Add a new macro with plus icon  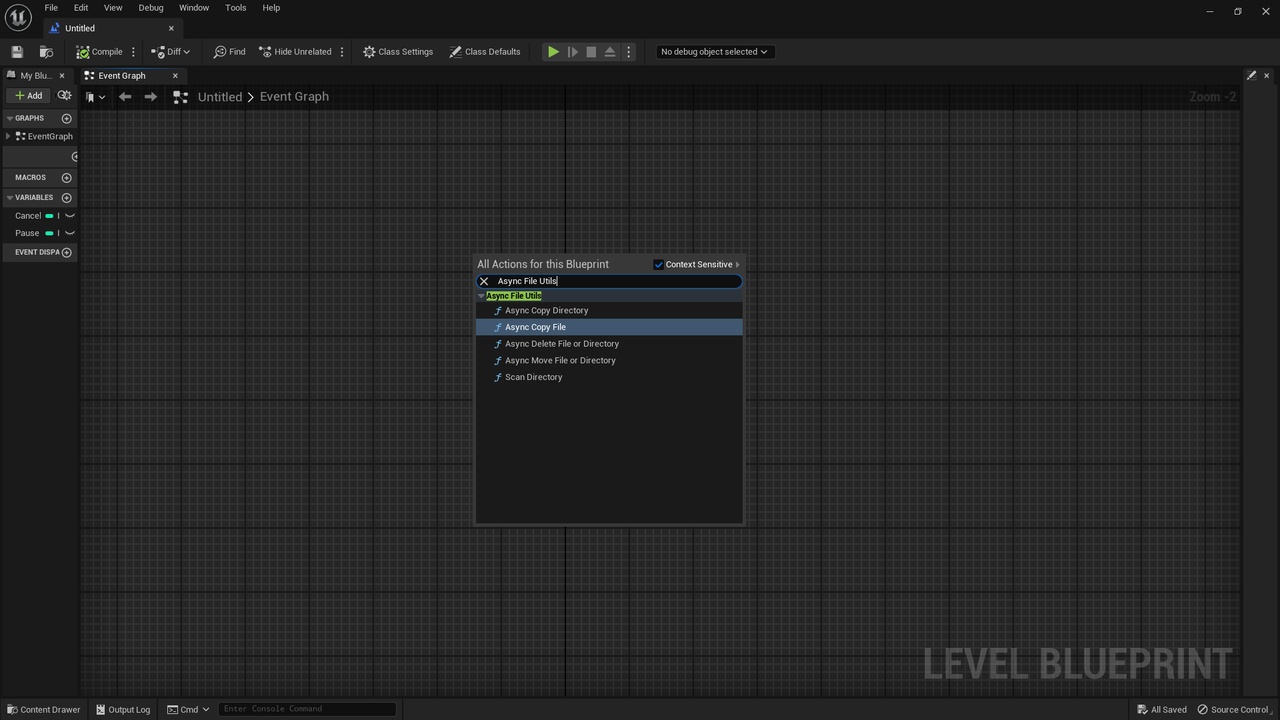coord(67,177)
